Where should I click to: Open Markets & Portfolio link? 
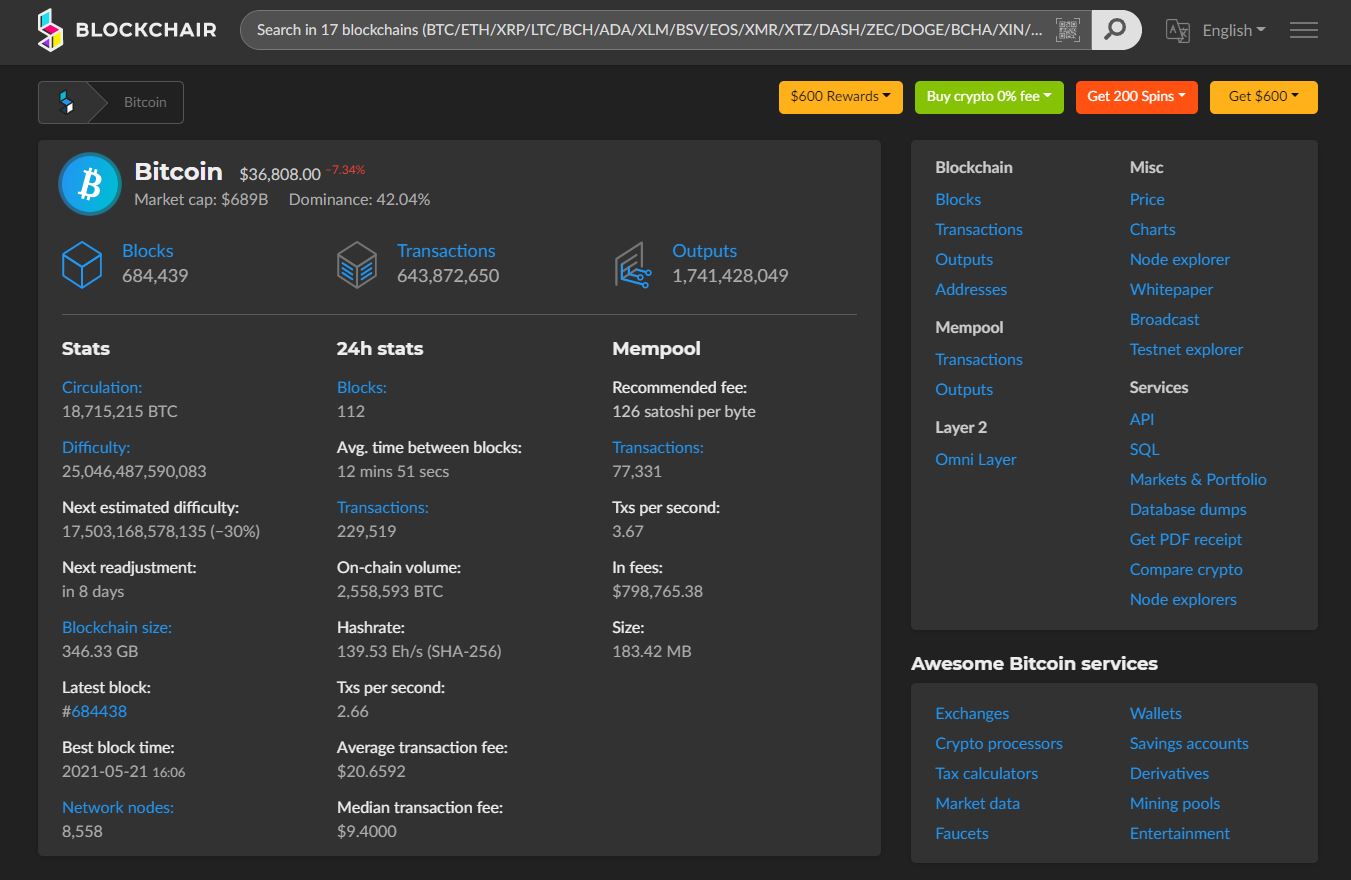(x=1198, y=479)
